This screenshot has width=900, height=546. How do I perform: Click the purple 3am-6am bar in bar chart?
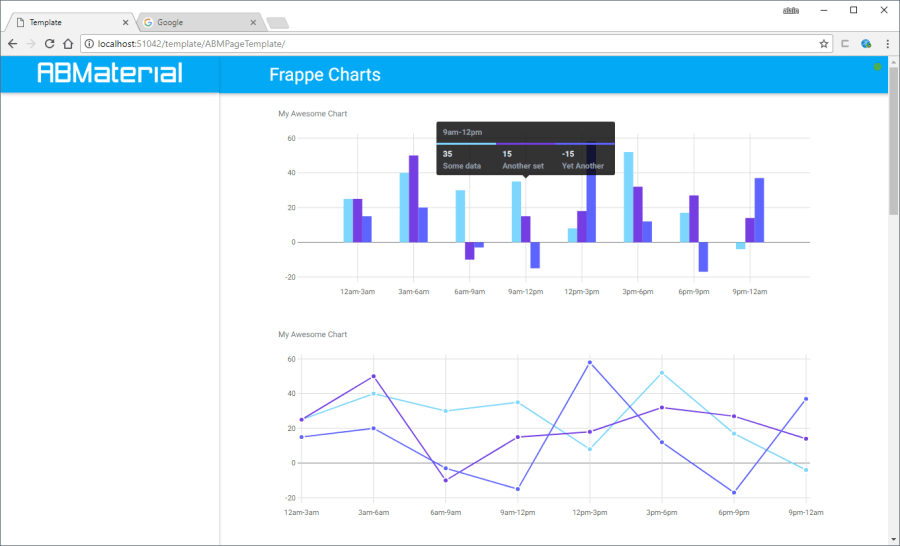413,198
